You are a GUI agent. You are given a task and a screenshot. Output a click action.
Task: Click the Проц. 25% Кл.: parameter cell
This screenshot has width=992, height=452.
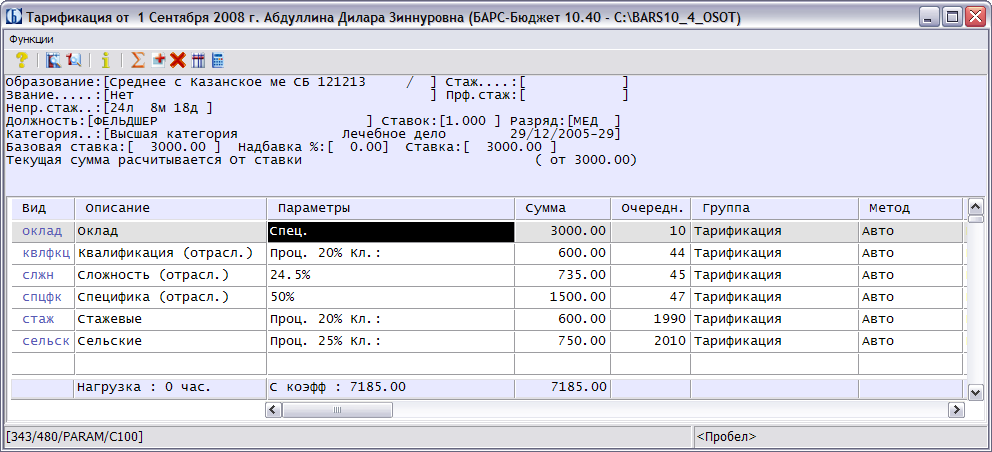[390, 341]
